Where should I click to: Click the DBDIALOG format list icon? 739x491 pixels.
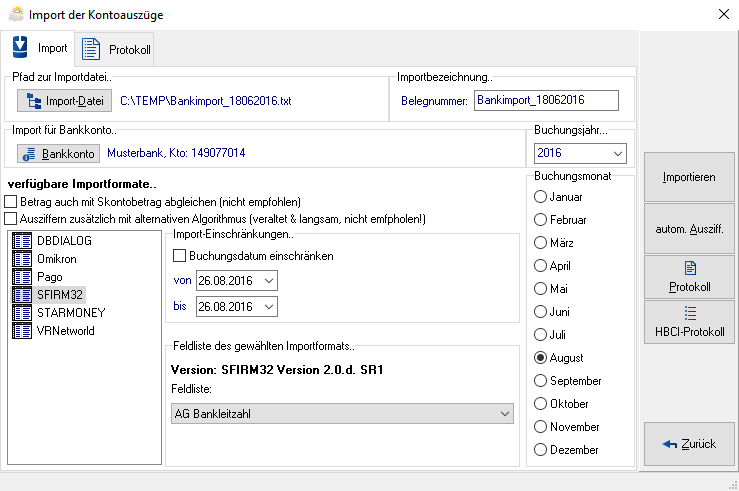(22, 241)
